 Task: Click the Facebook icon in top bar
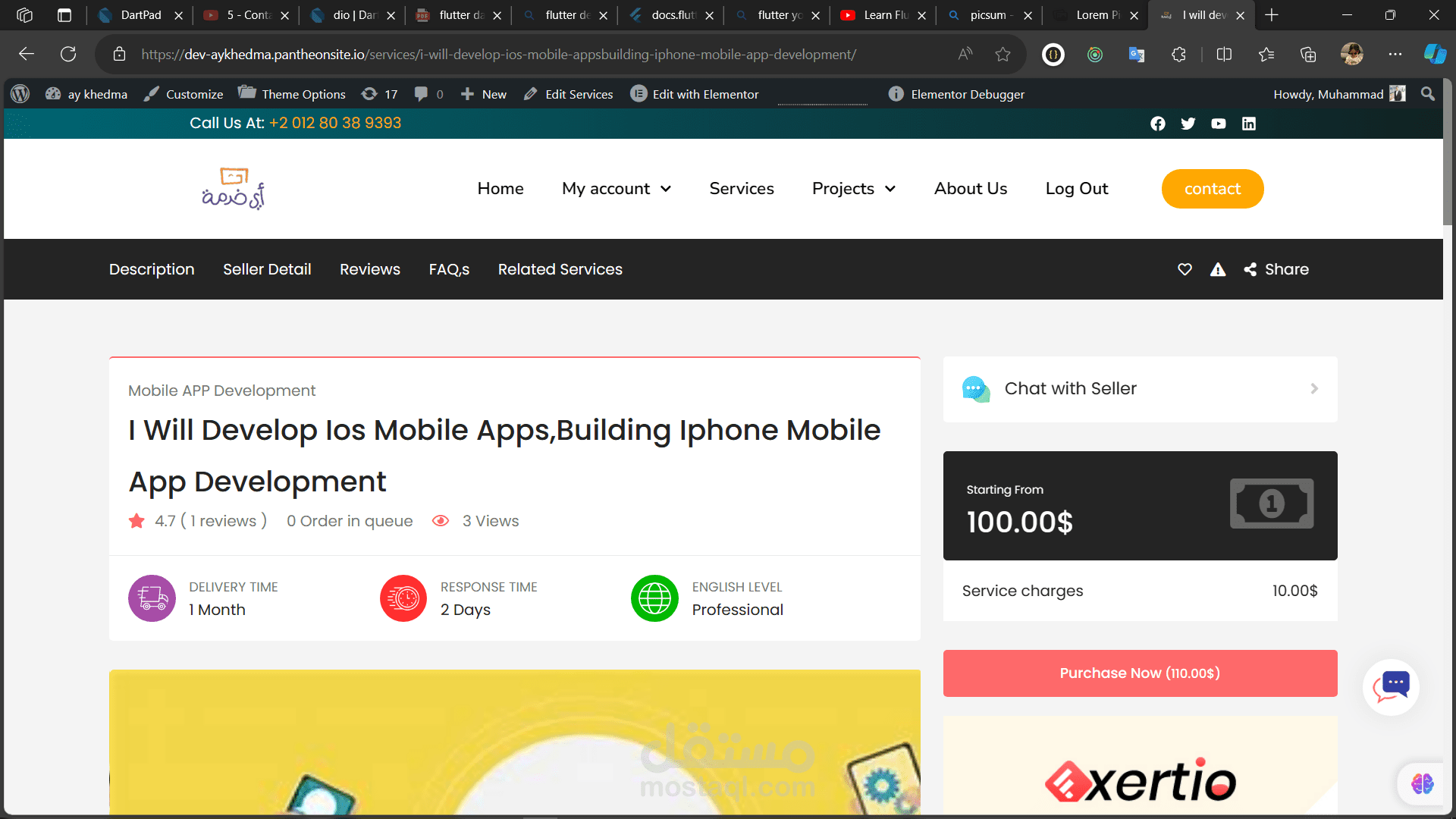(x=1157, y=124)
